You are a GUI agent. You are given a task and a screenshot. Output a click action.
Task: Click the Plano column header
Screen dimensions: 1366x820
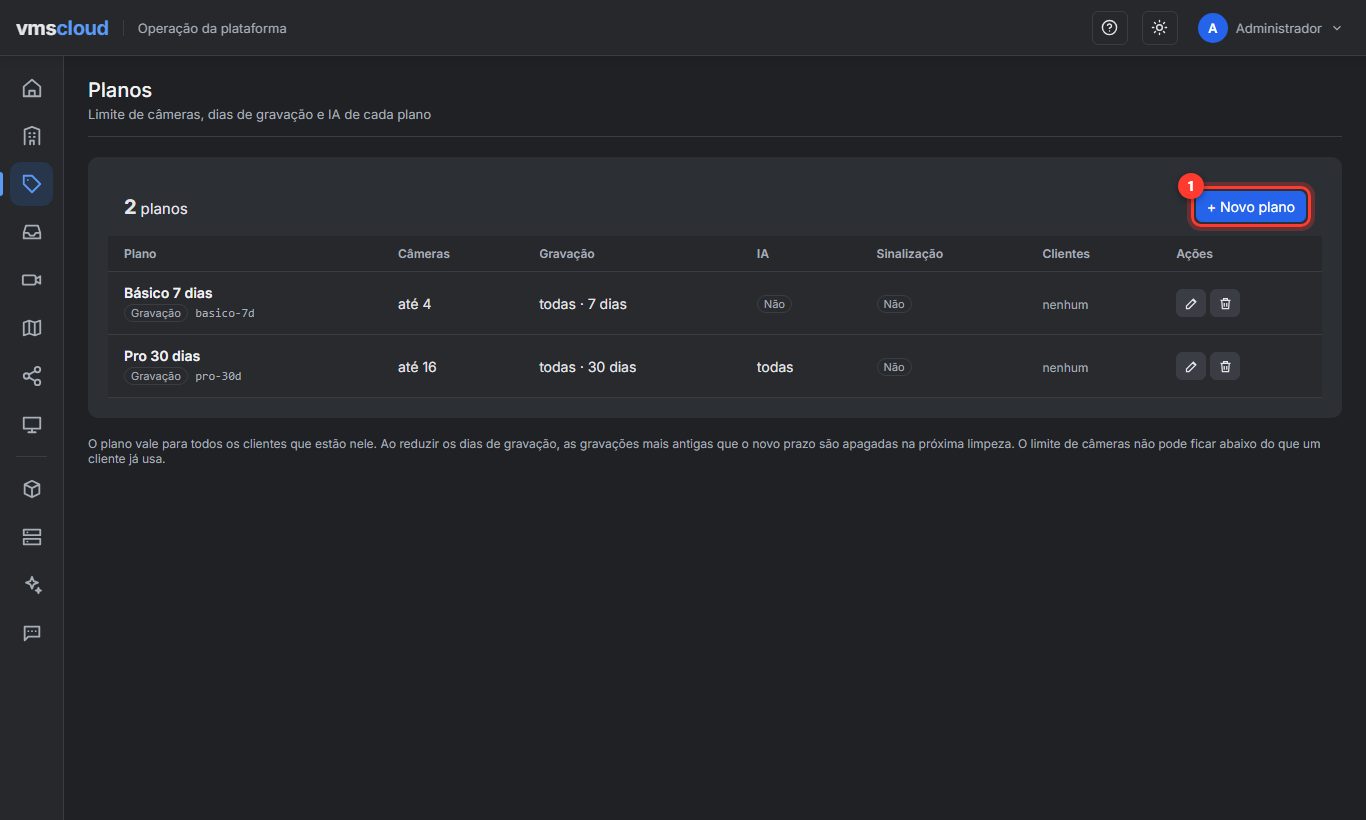(x=140, y=254)
